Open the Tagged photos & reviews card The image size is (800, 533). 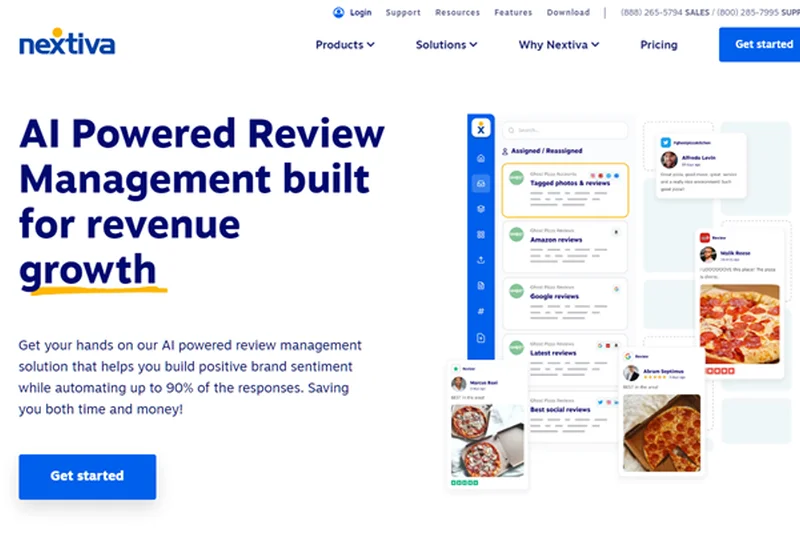click(565, 190)
